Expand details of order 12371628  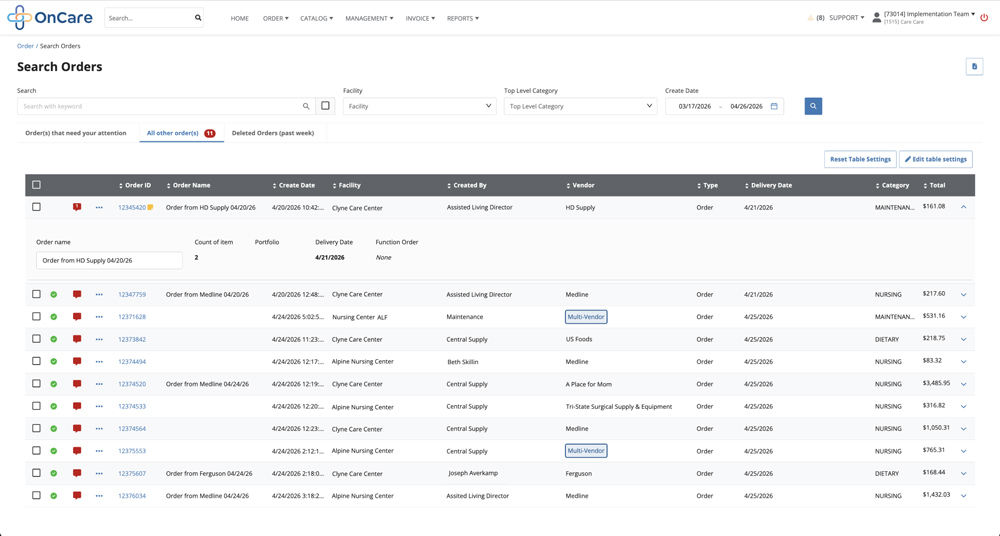(964, 317)
